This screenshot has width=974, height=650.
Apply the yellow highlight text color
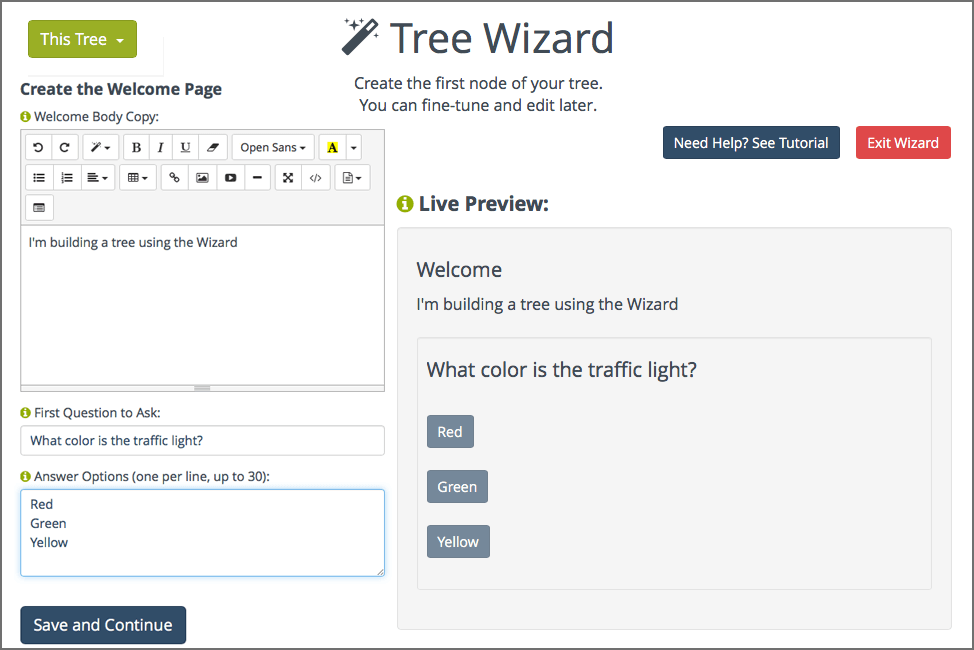pyautogui.click(x=332, y=147)
